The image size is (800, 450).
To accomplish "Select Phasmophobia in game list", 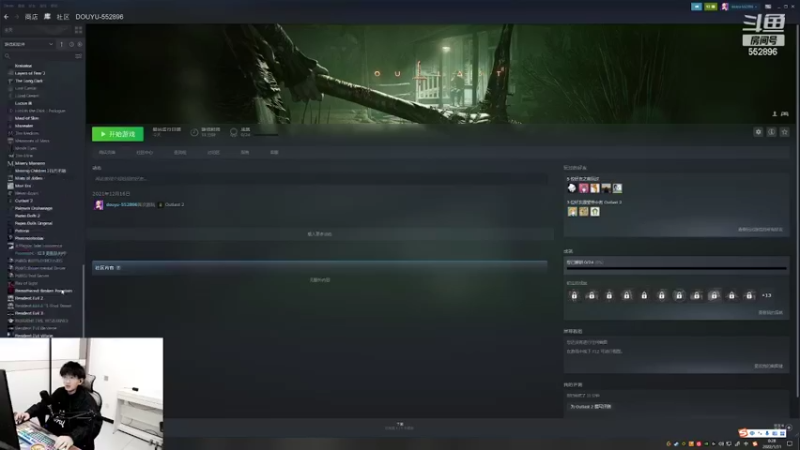I will pyautogui.click(x=30, y=238).
